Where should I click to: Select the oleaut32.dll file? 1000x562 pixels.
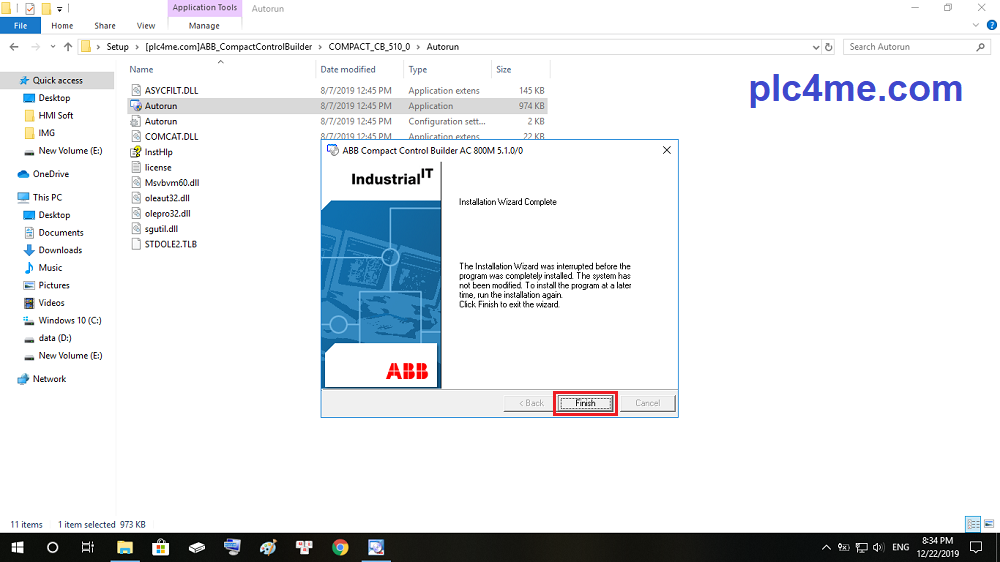[x=167, y=198]
